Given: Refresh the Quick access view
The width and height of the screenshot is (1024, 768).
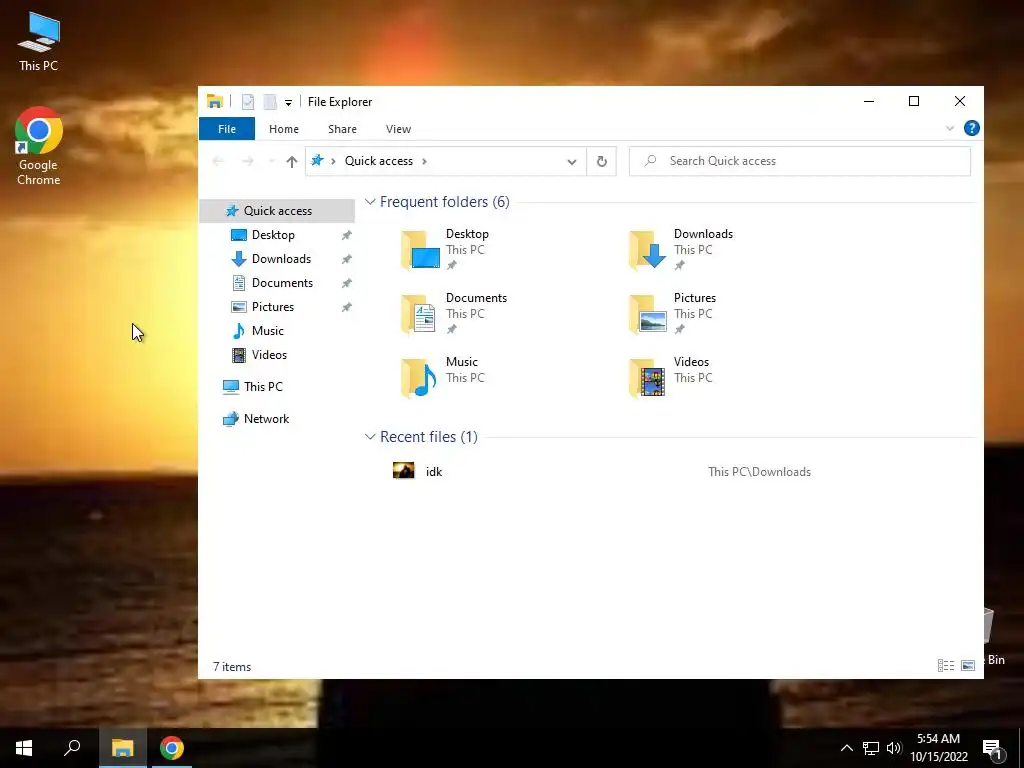Looking at the screenshot, I should click(601, 161).
